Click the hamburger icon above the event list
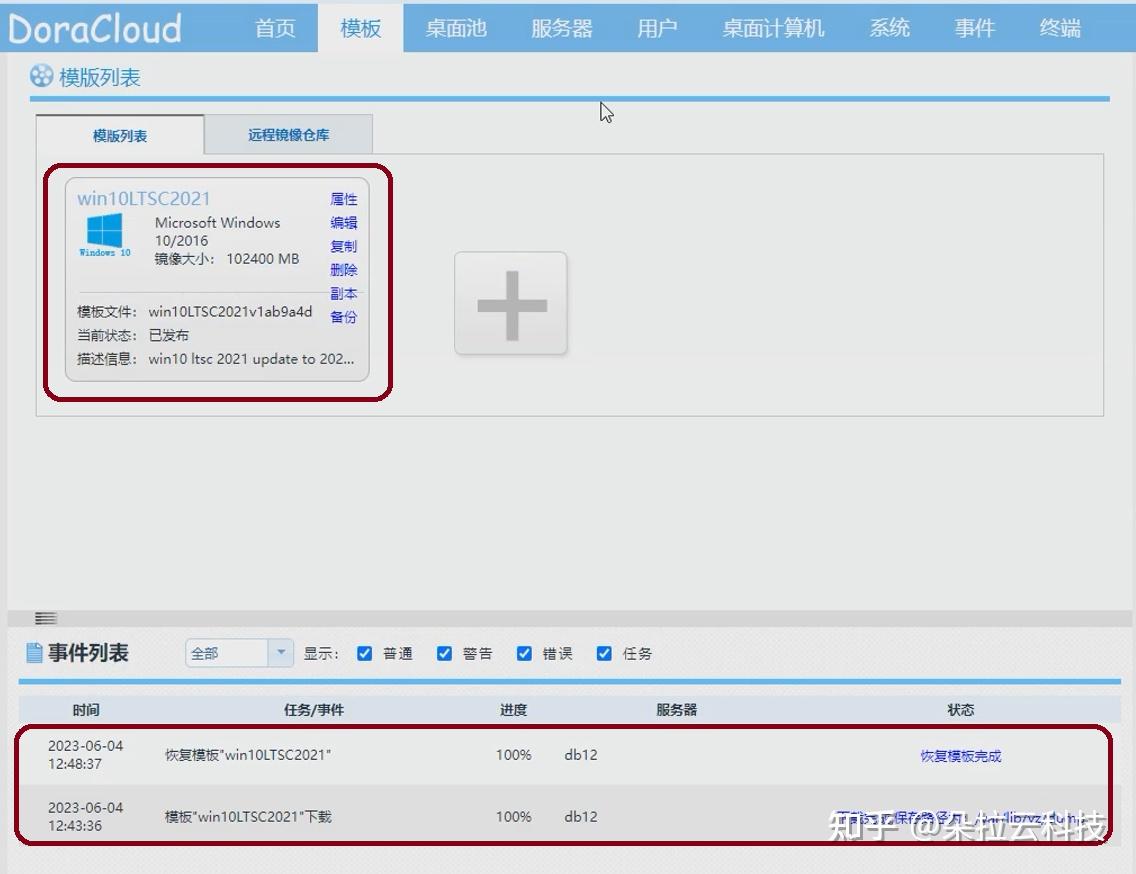 click(x=44, y=618)
